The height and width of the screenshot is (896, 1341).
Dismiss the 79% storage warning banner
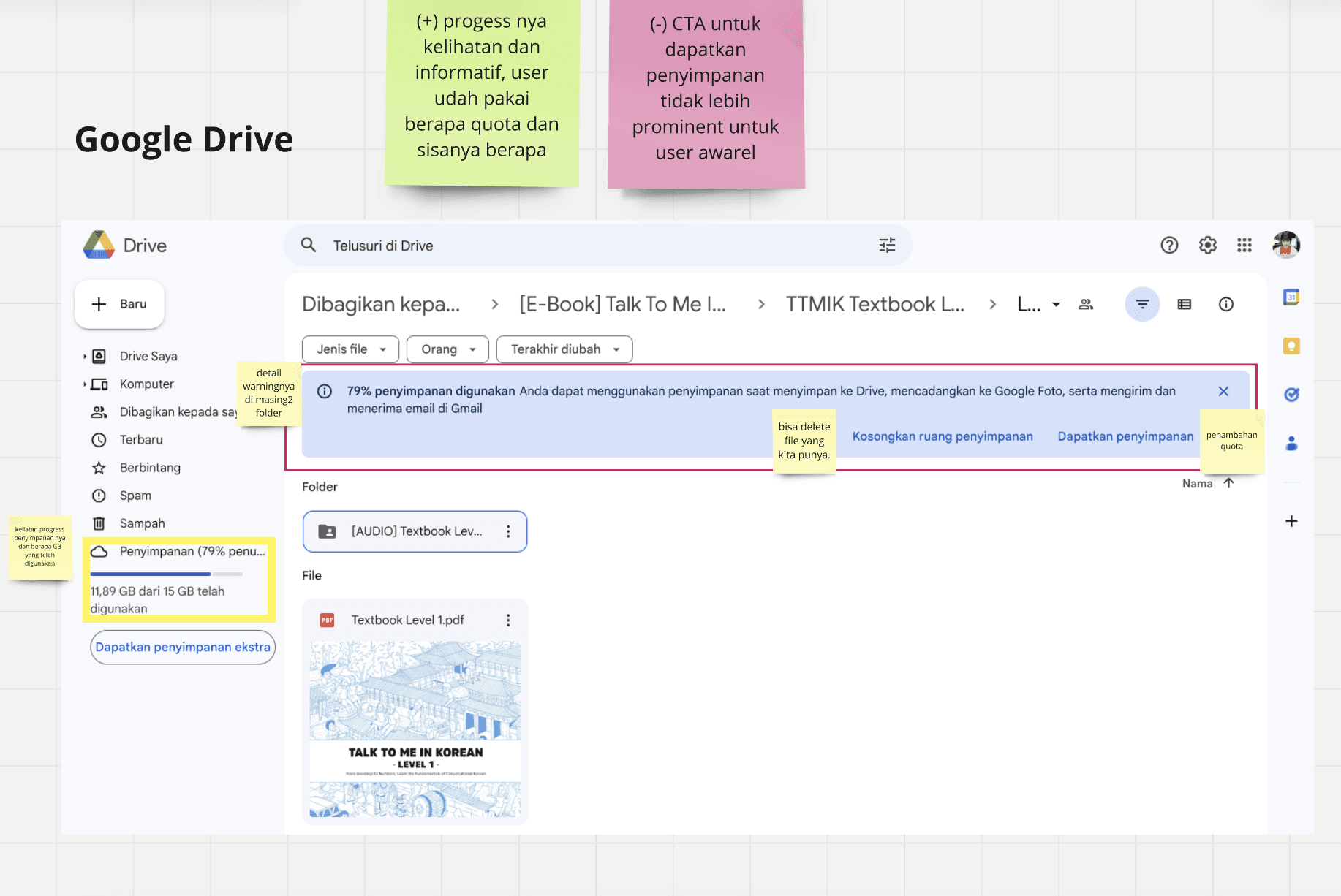1223,392
